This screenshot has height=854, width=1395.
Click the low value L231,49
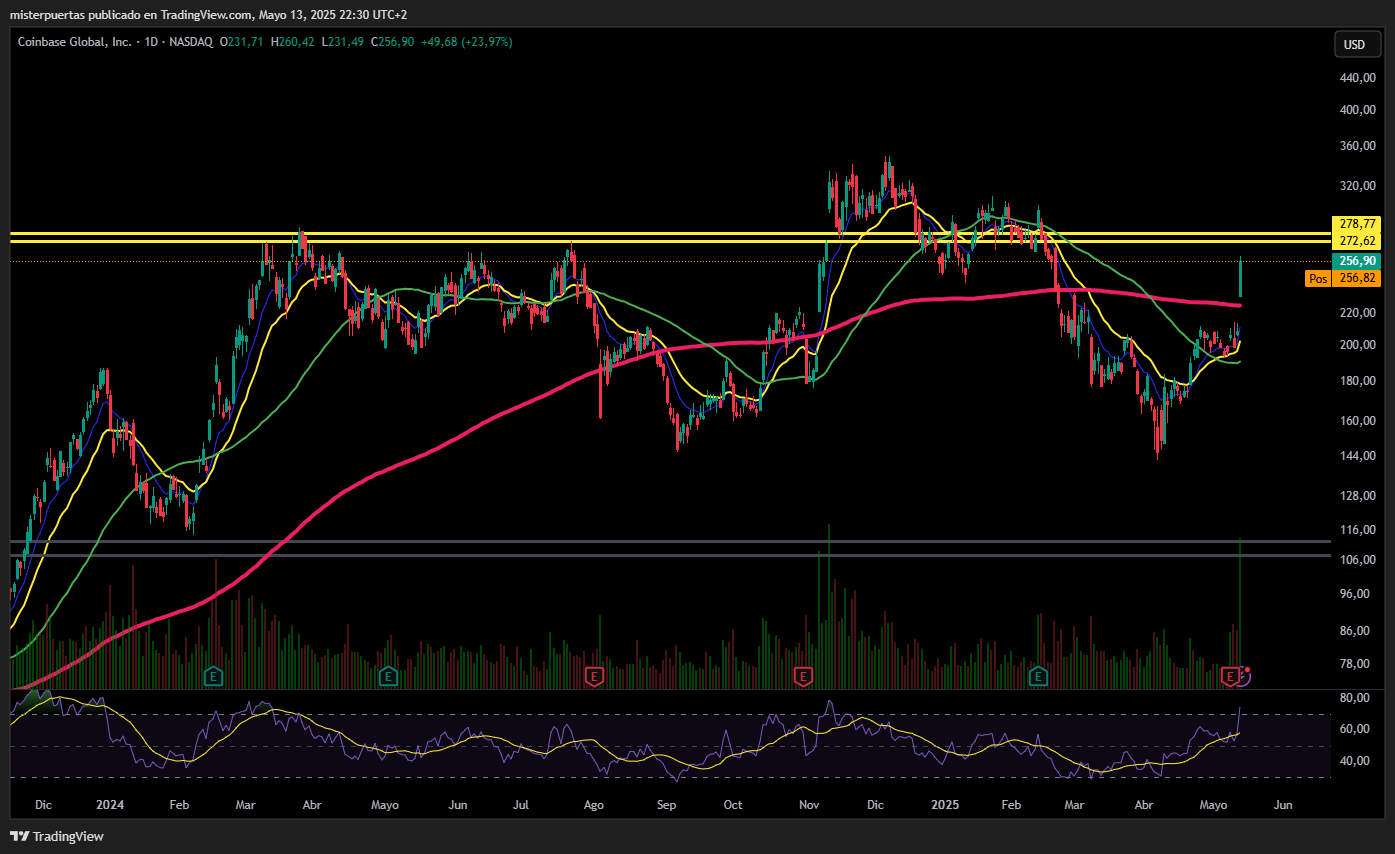pos(342,42)
